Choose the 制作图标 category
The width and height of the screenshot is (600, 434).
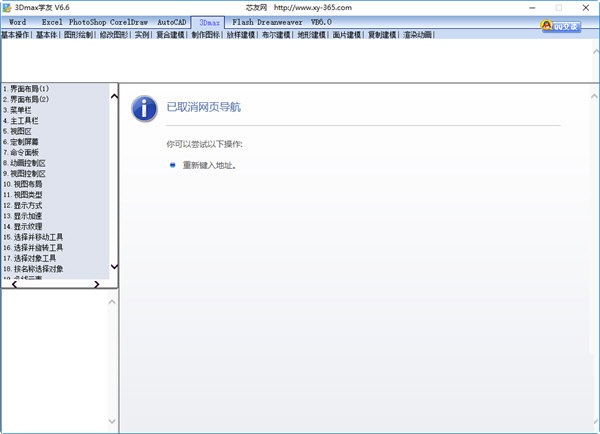(206, 35)
